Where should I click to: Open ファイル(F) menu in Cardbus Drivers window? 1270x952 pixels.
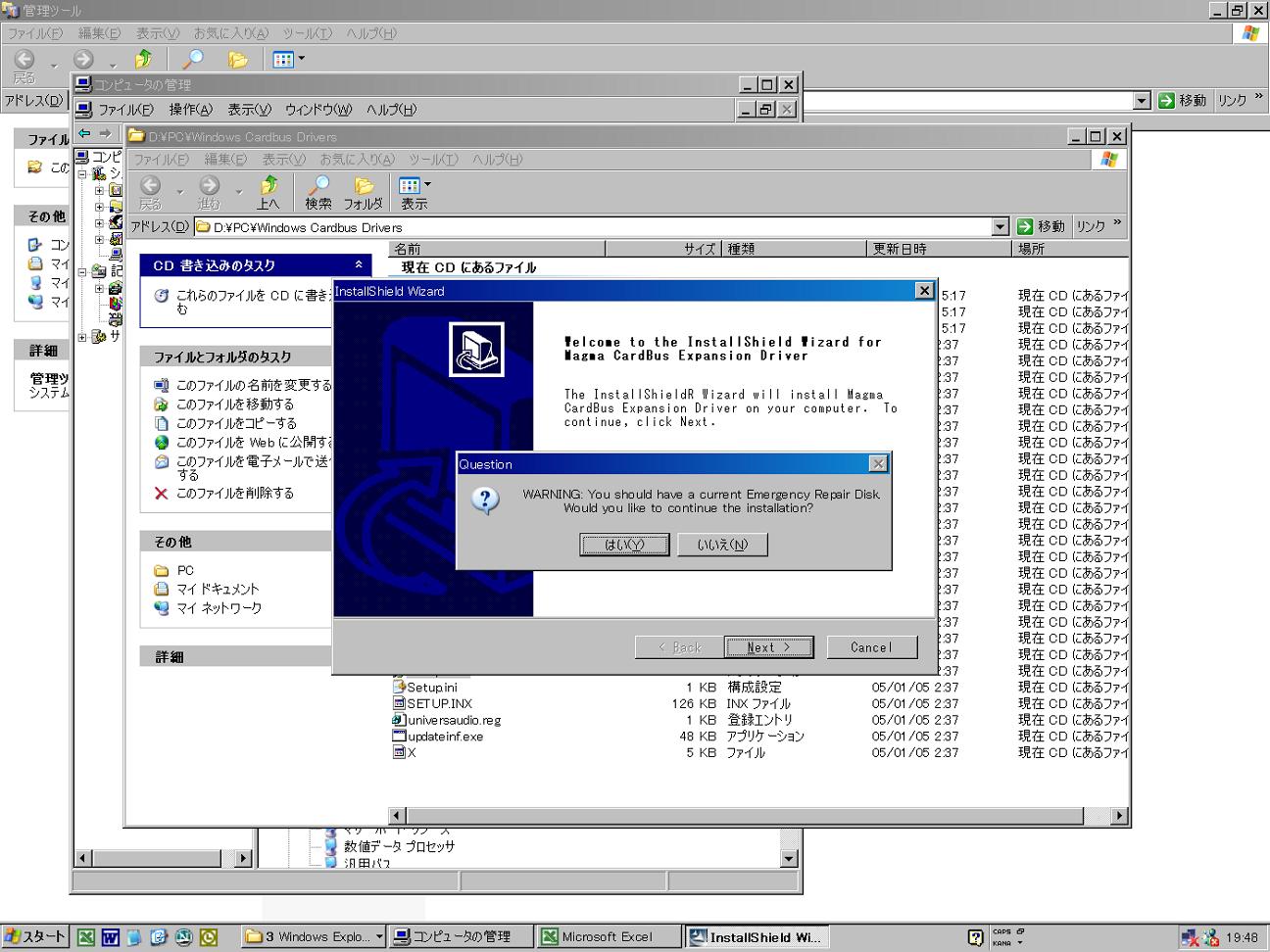click(161, 159)
